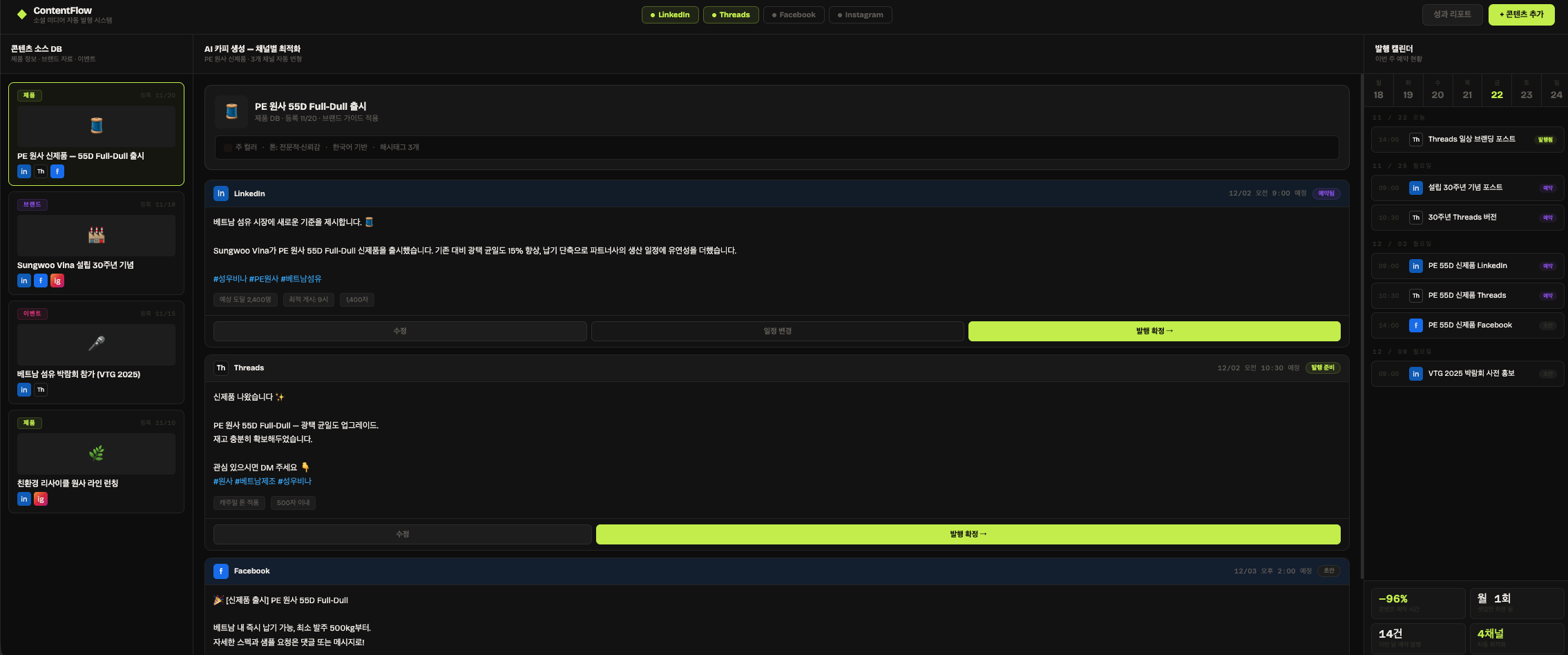This screenshot has width=1568, height=655.
Task: Click Instagram icon on Sungwoo Vina 30주년 card
Action: tap(57, 281)
